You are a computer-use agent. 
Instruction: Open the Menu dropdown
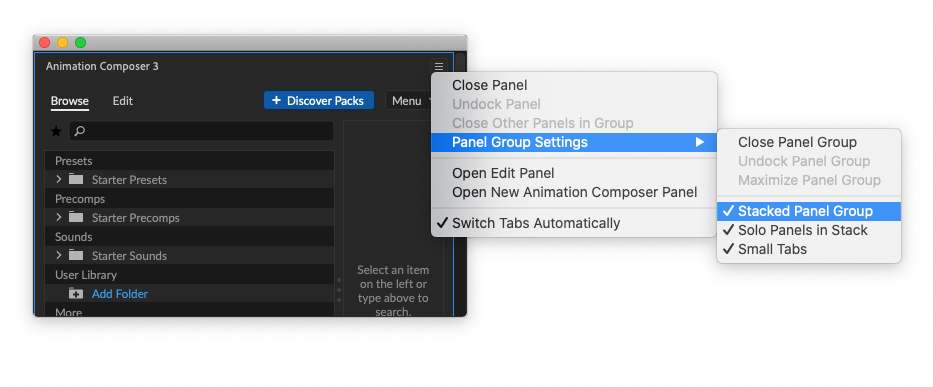click(410, 101)
